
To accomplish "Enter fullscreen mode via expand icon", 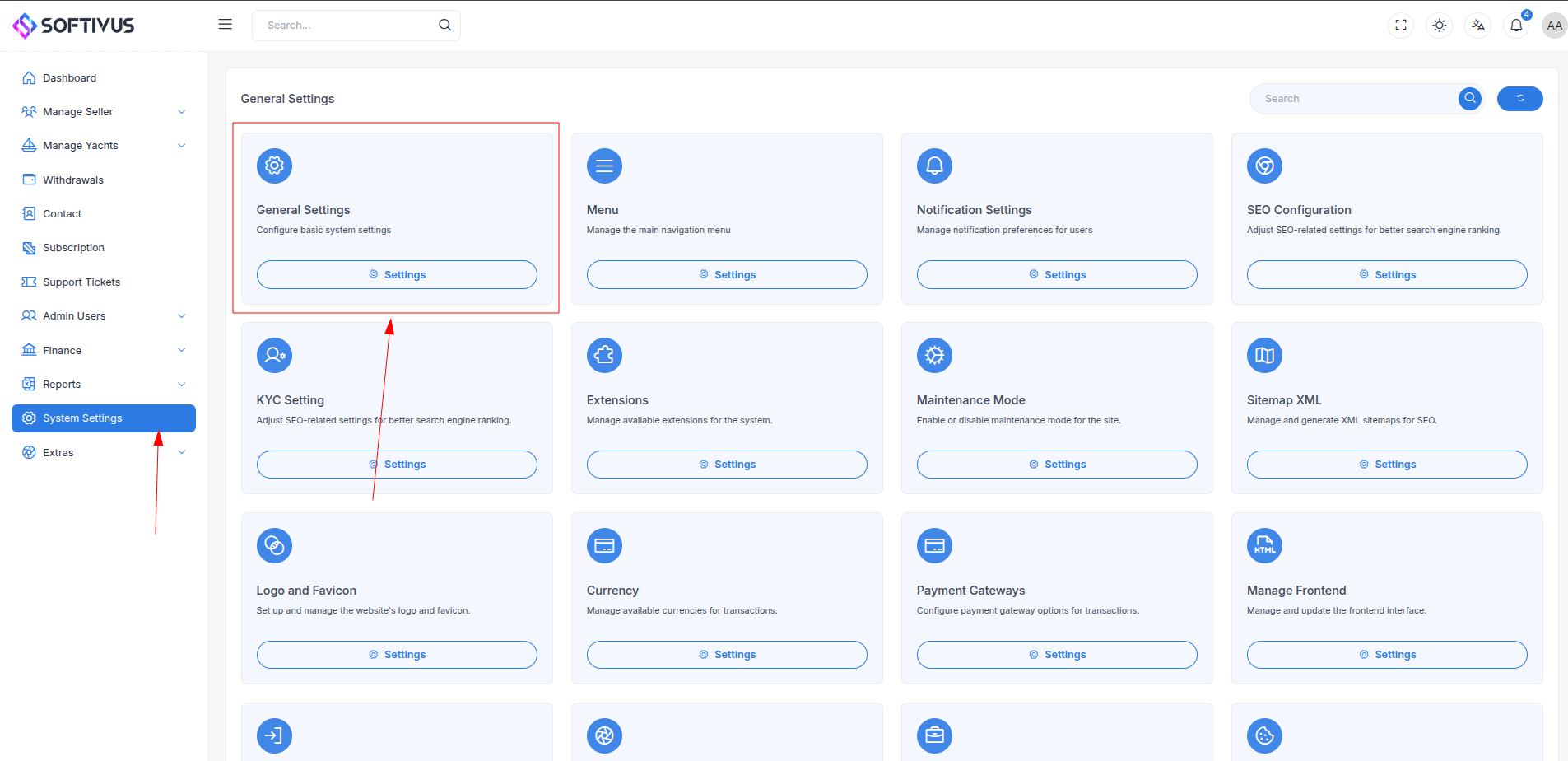I will (1401, 26).
